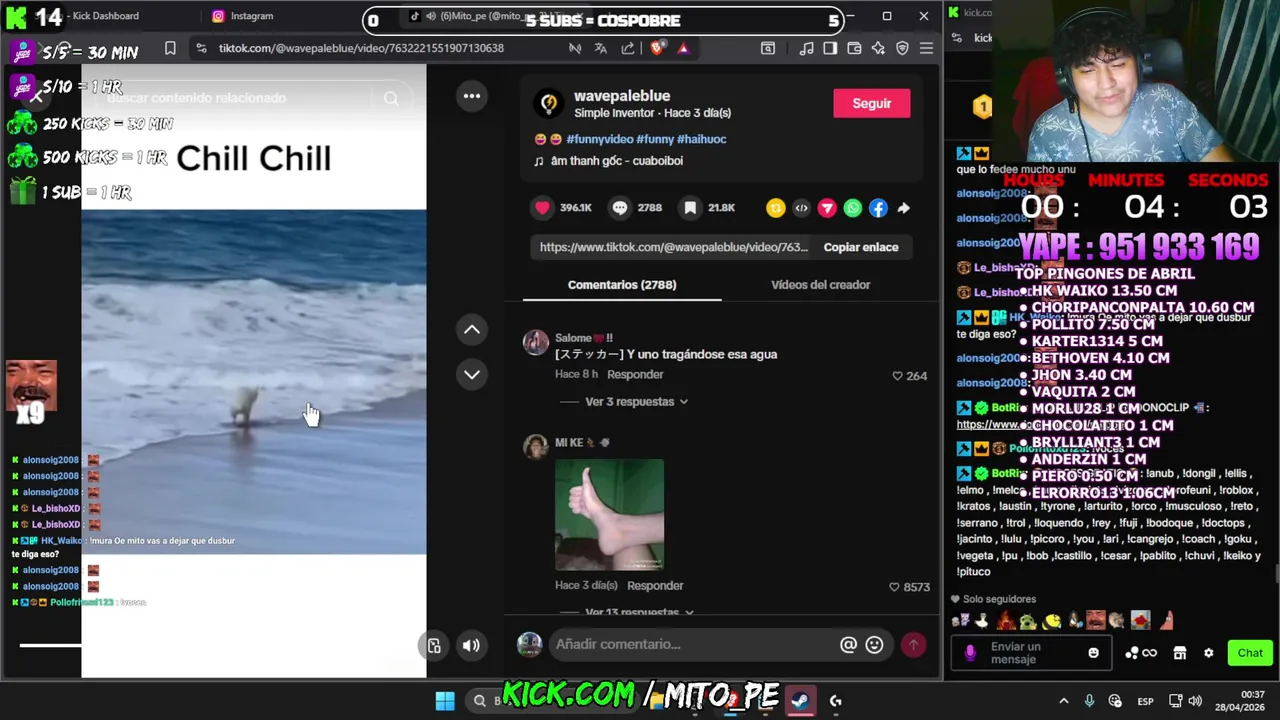Follow wavepaleblue with Seguir button

click(x=871, y=104)
